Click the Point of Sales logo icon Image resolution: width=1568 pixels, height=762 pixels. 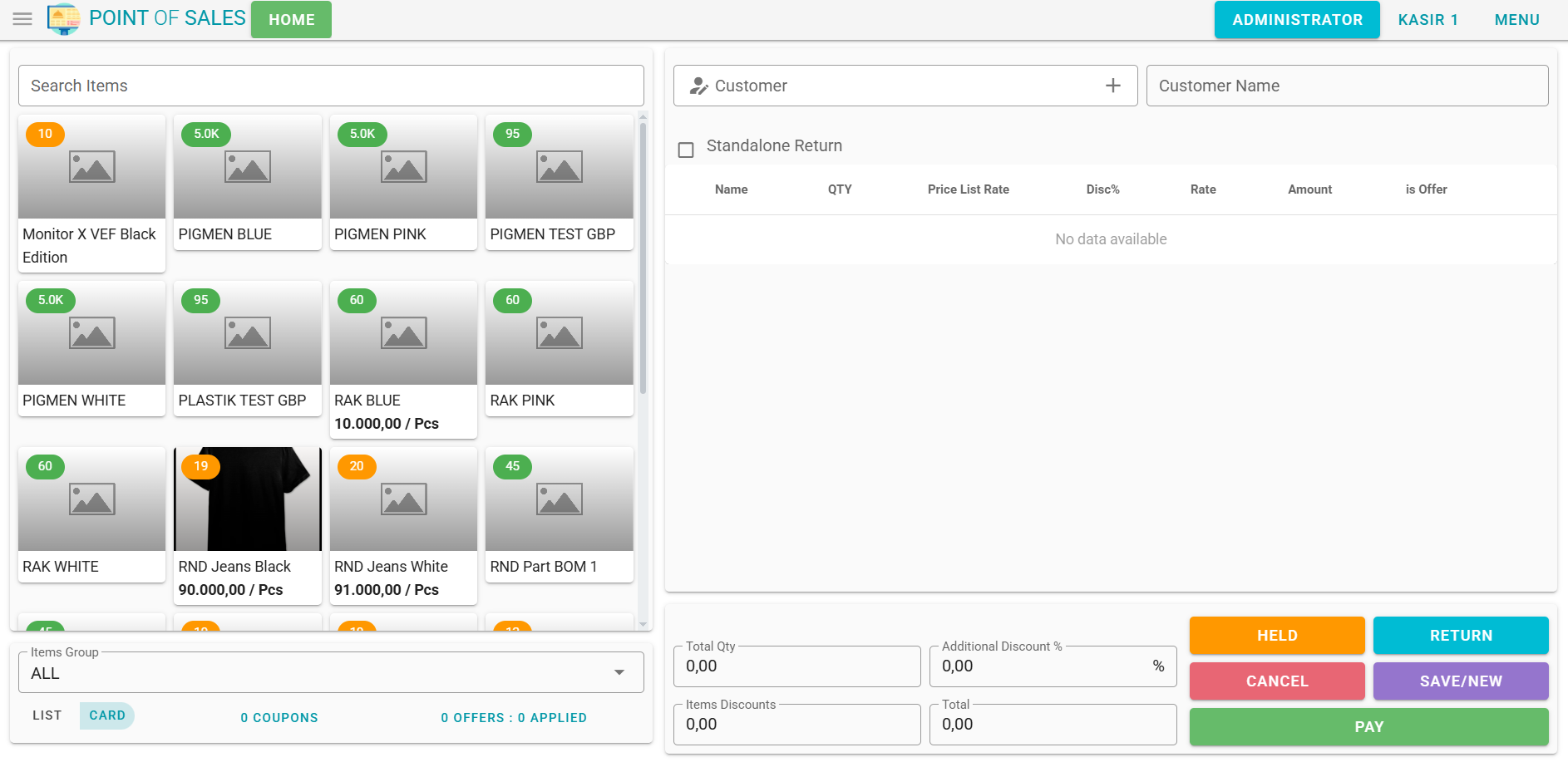(x=63, y=19)
